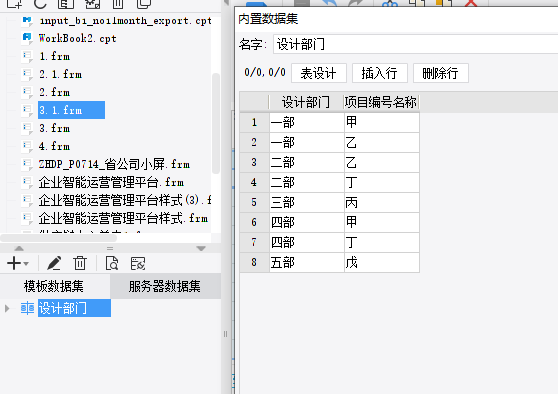Switch to the 服务器数据集 tab

point(165,286)
